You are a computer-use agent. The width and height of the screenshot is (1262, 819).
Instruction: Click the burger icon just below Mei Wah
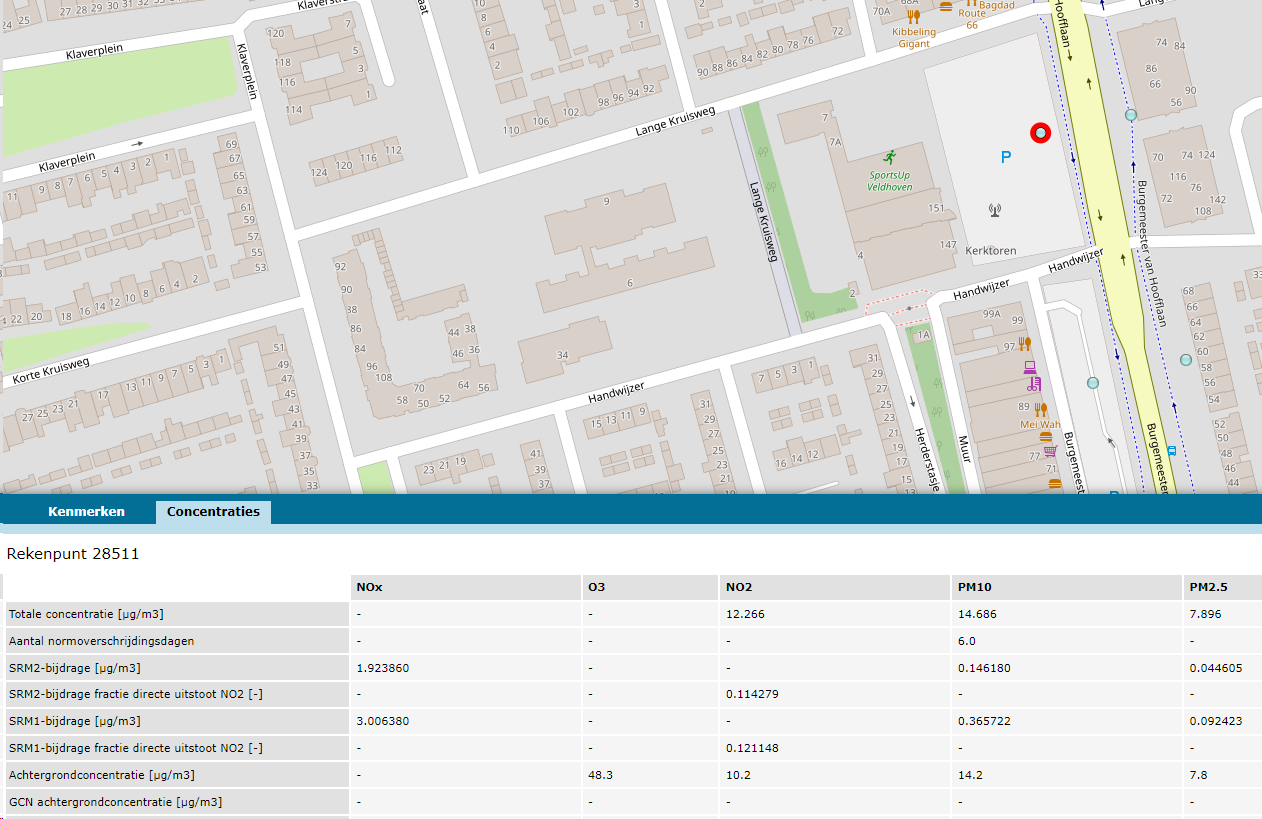pos(1046,437)
